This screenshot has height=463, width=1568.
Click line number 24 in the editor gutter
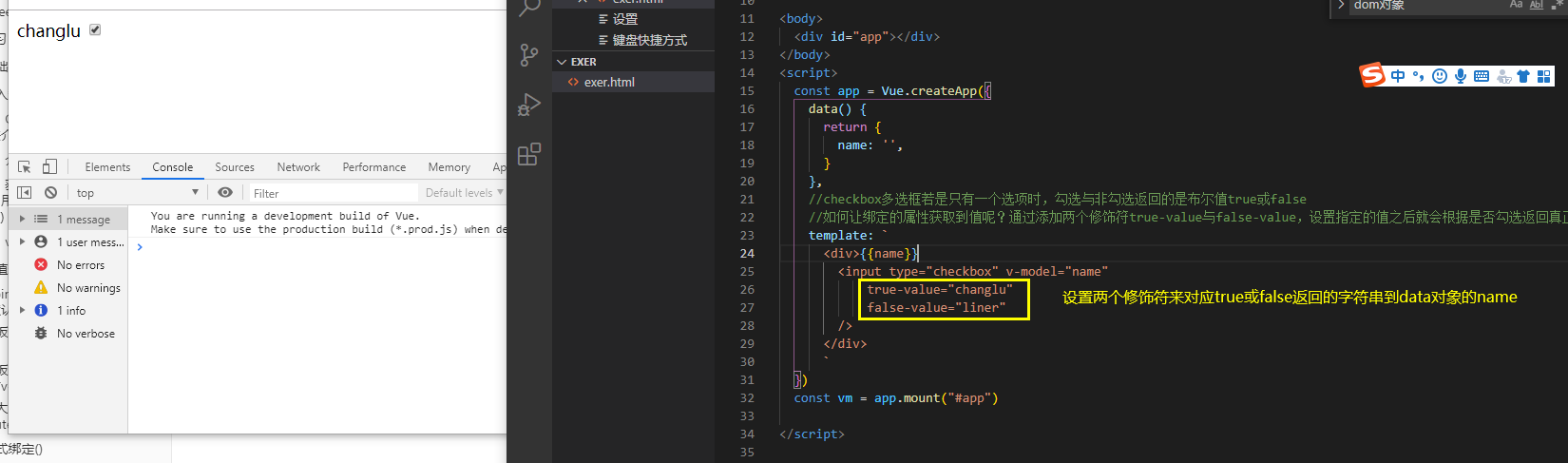coord(747,253)
